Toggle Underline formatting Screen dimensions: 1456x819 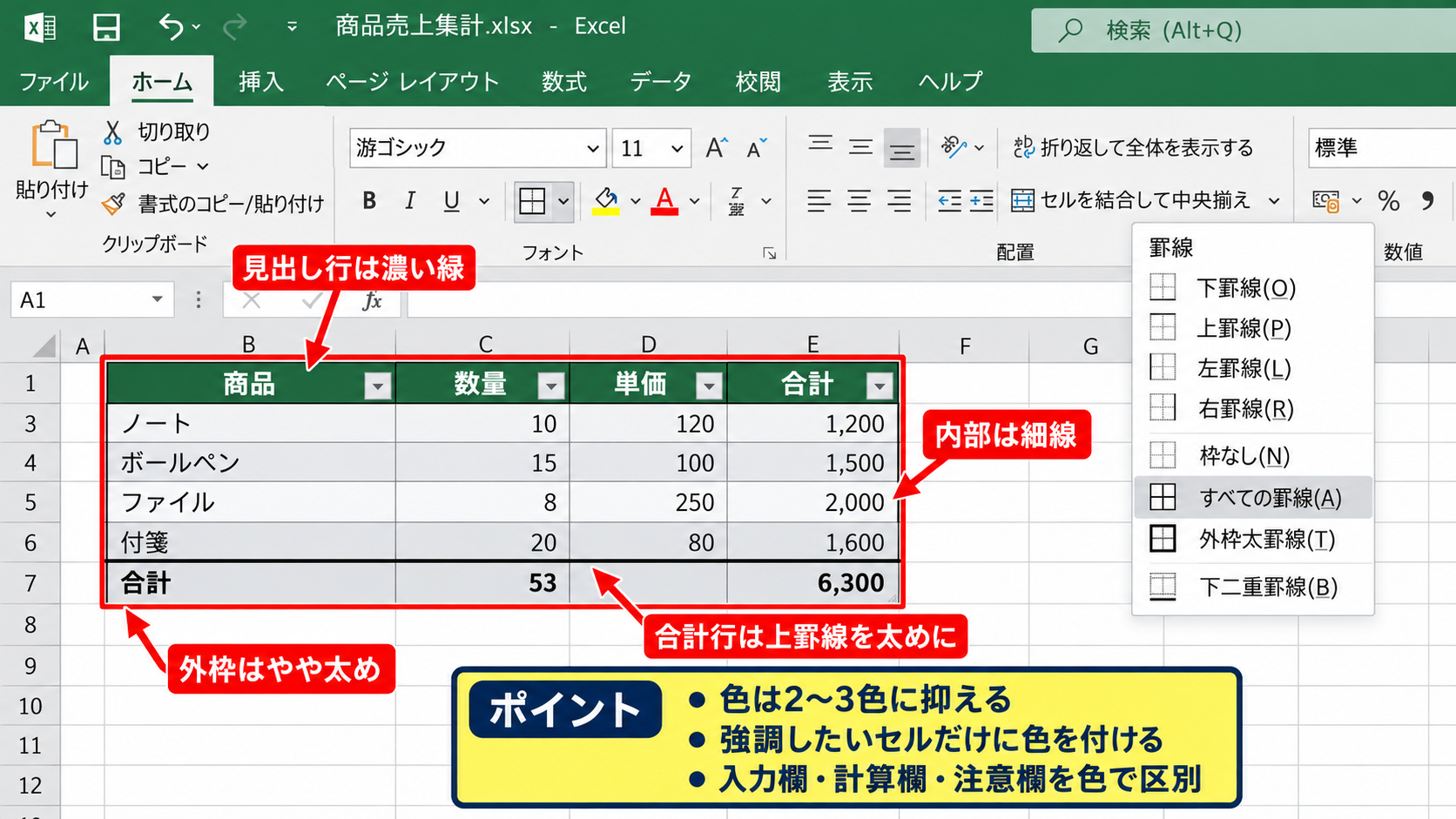click(451, 201)
